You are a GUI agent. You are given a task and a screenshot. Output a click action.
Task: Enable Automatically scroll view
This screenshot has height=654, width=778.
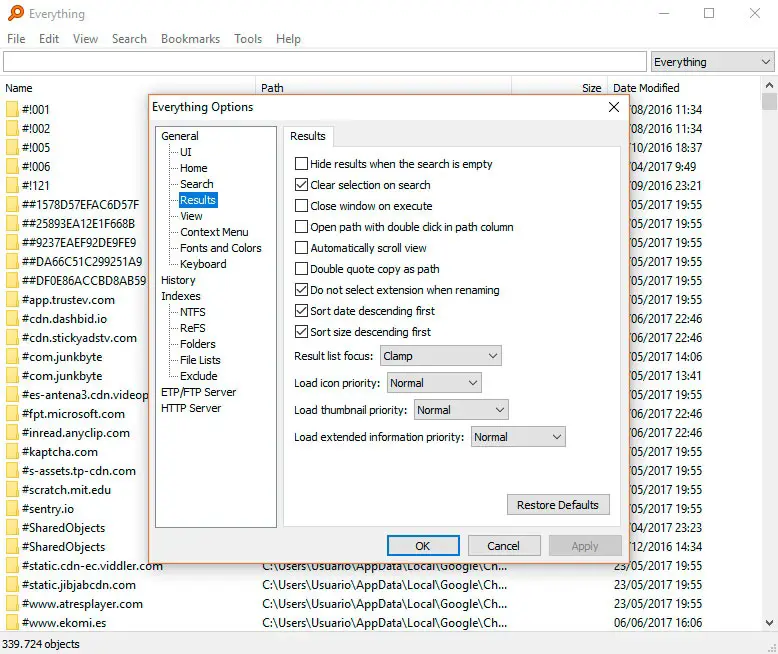301,248
